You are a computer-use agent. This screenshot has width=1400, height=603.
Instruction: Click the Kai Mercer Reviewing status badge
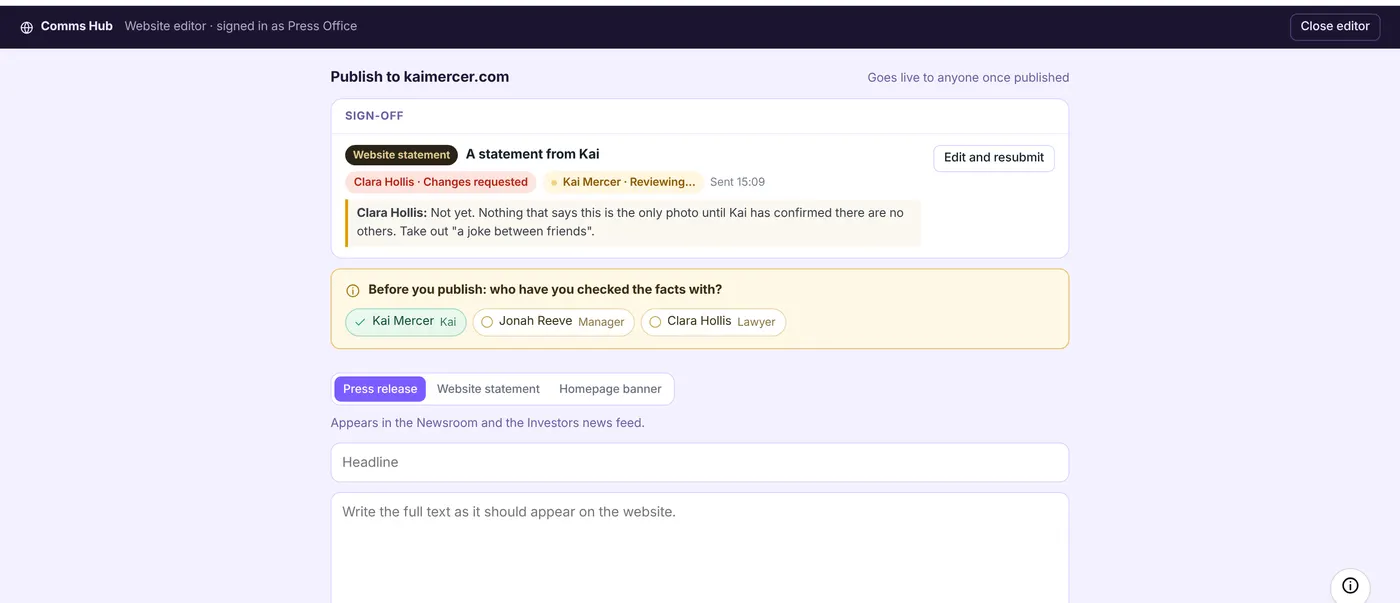click(623, 182)
